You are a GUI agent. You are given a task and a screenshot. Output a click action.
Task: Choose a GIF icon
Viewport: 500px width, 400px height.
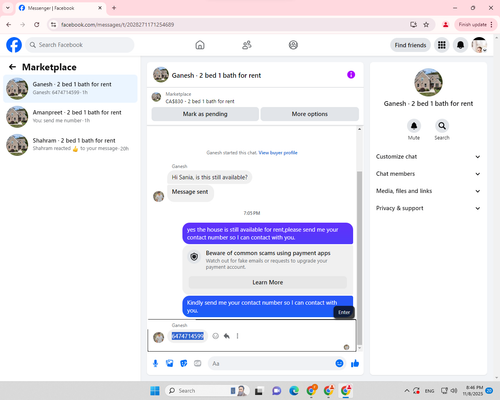click(198, 363)
